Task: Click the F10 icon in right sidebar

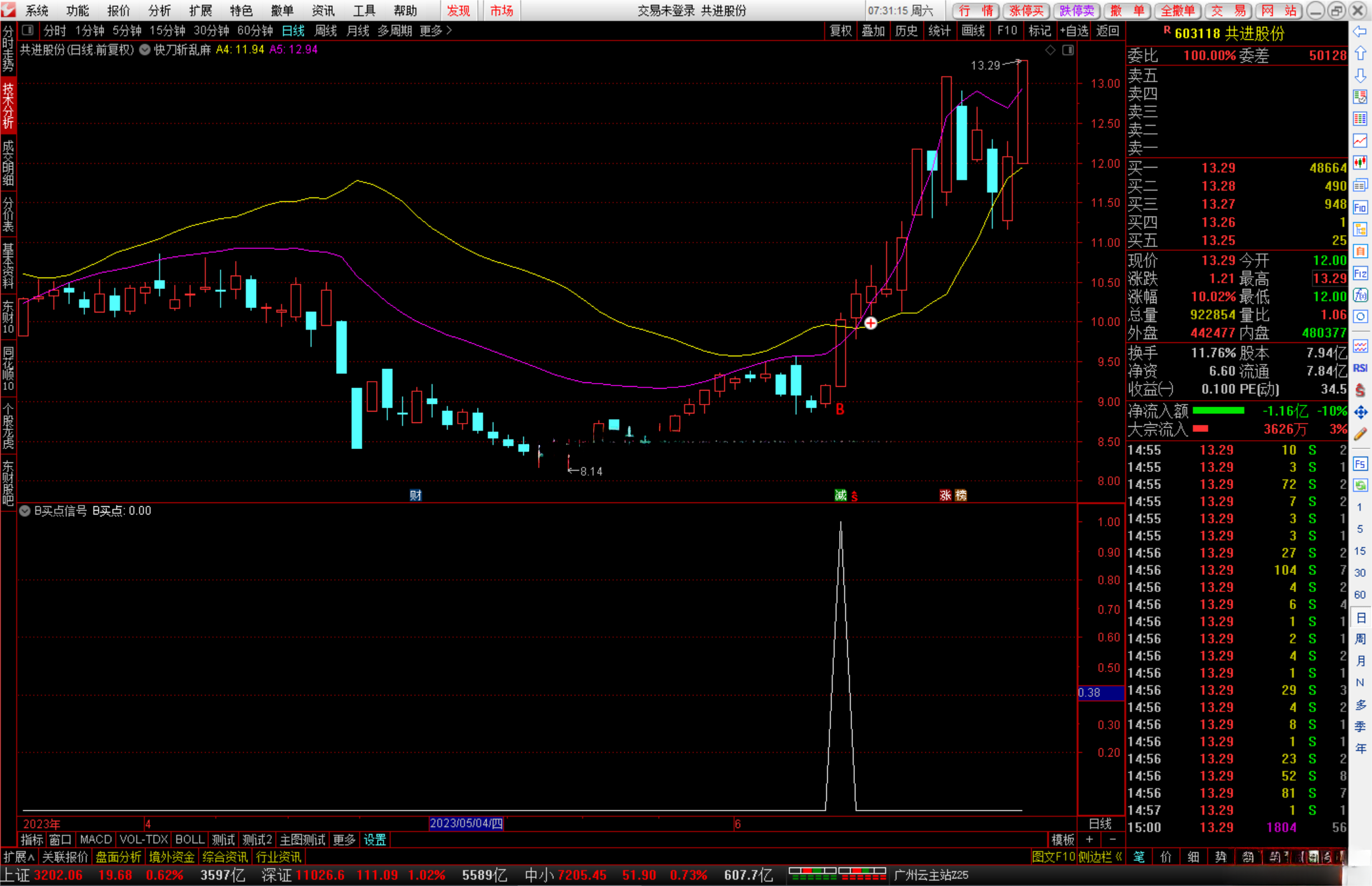Action: click(1360, 208)
